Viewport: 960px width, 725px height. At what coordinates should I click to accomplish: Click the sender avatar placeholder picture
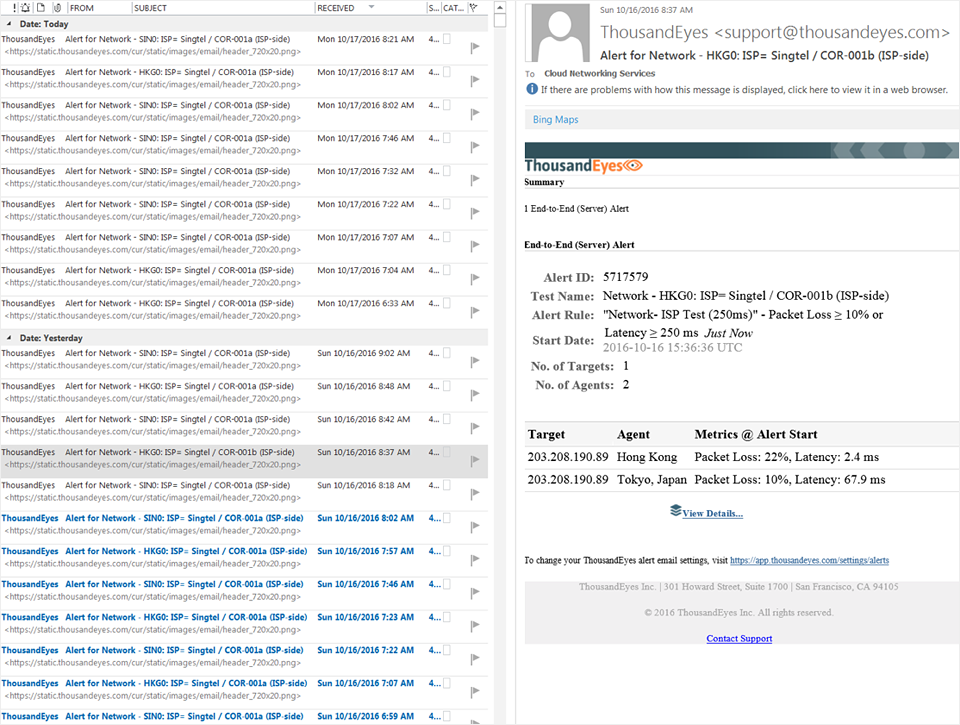[558, 33]
